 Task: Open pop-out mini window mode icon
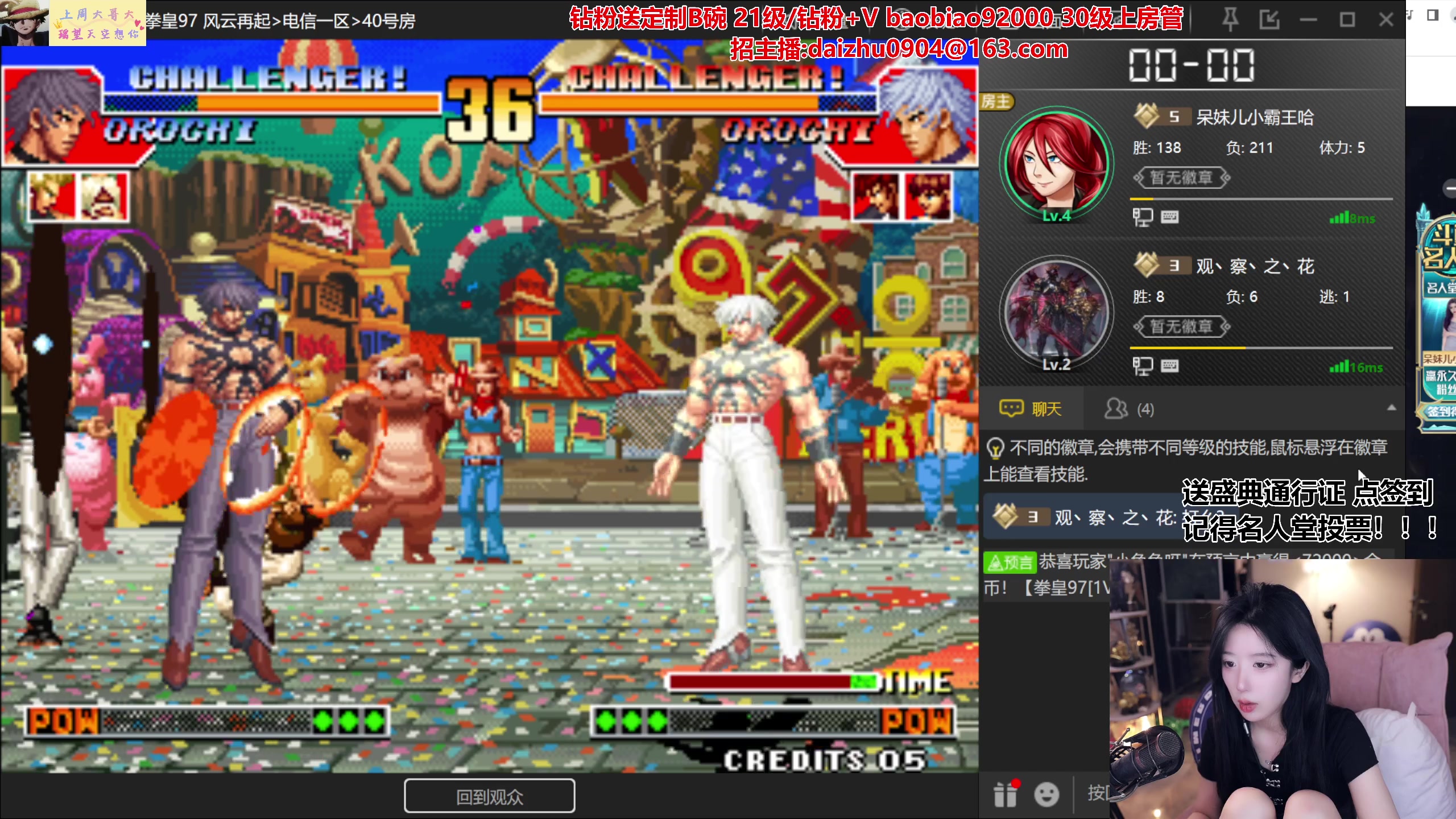click(1269, 20)
